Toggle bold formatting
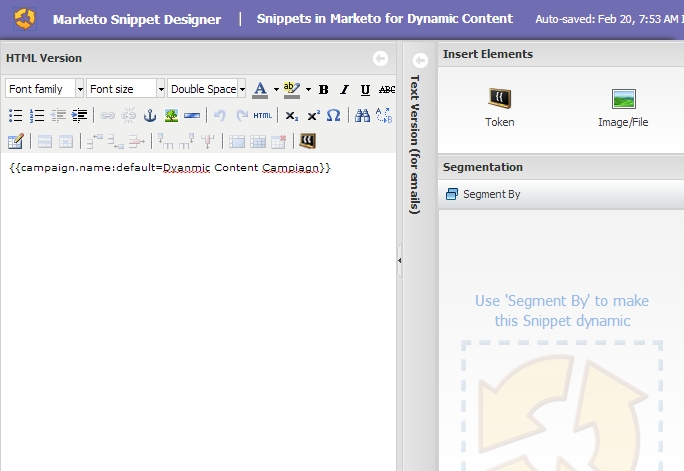684x471 pixels. [x=323, y=90]
